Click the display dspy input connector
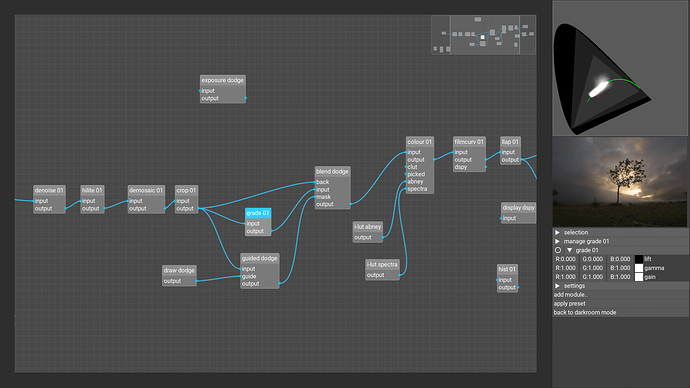 [501, 218]
